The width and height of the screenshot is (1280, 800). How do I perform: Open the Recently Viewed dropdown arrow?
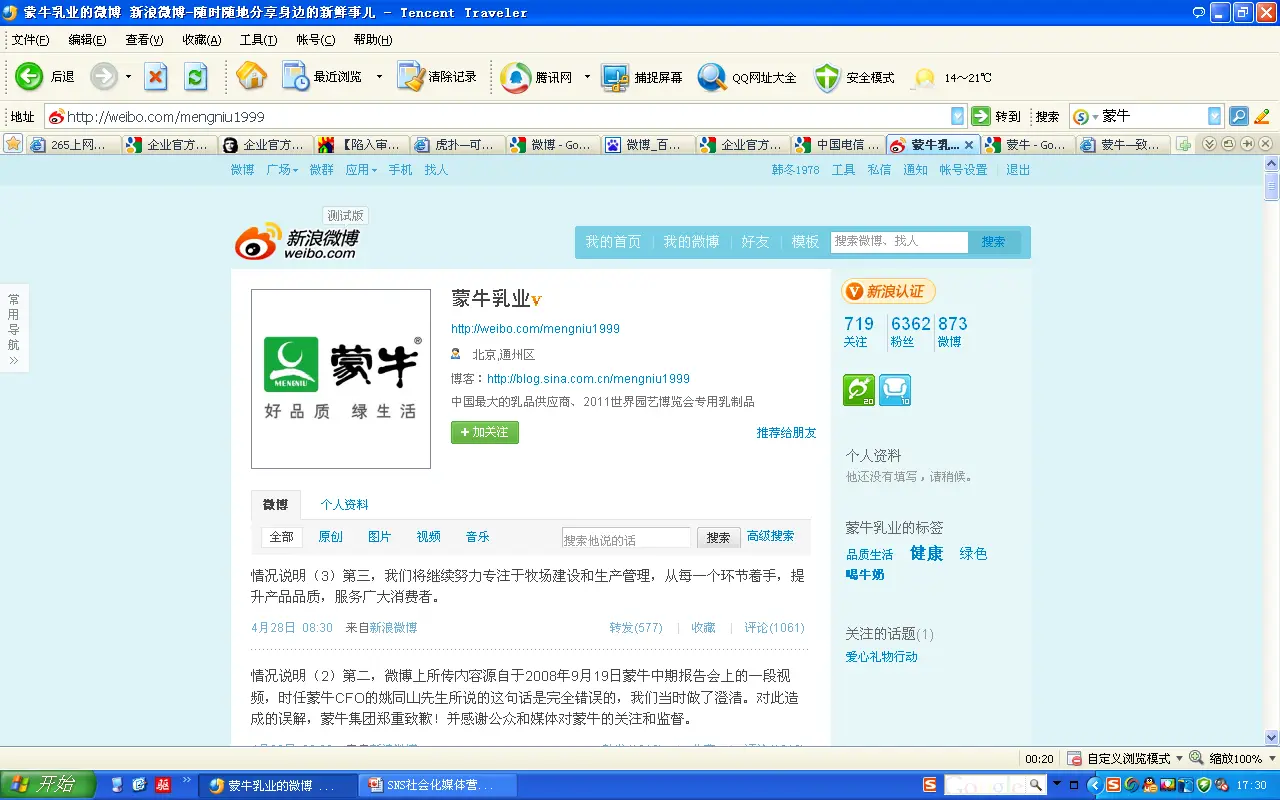[379, 77]
